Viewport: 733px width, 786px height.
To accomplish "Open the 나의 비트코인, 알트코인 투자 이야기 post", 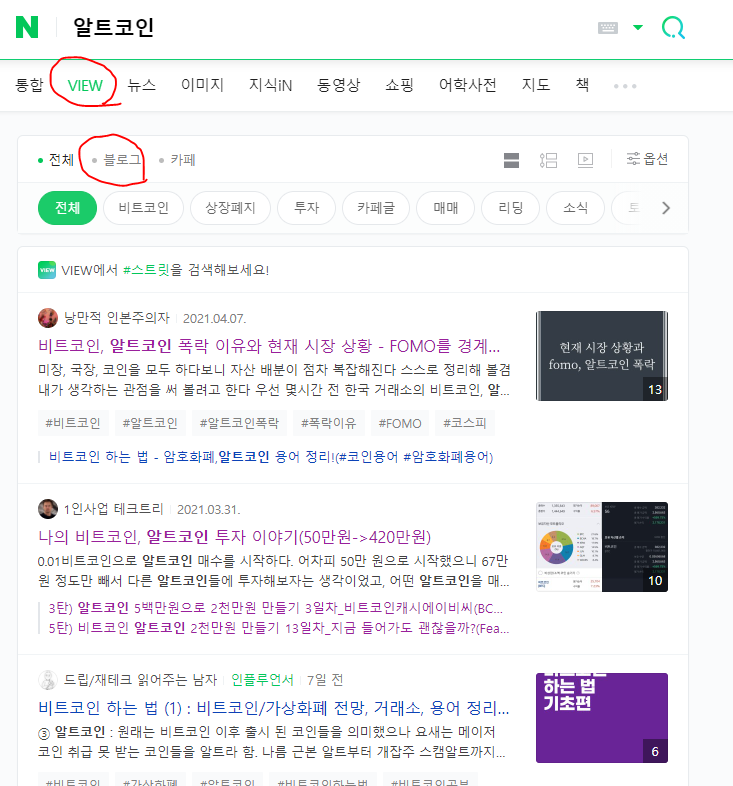I will pyautogui.click(x=235, y=537).
